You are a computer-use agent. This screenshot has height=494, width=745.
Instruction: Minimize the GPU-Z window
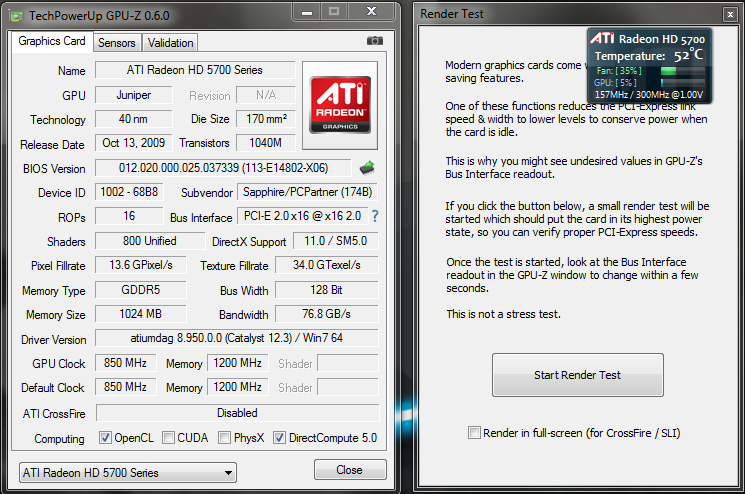click(x=307, y=12)
